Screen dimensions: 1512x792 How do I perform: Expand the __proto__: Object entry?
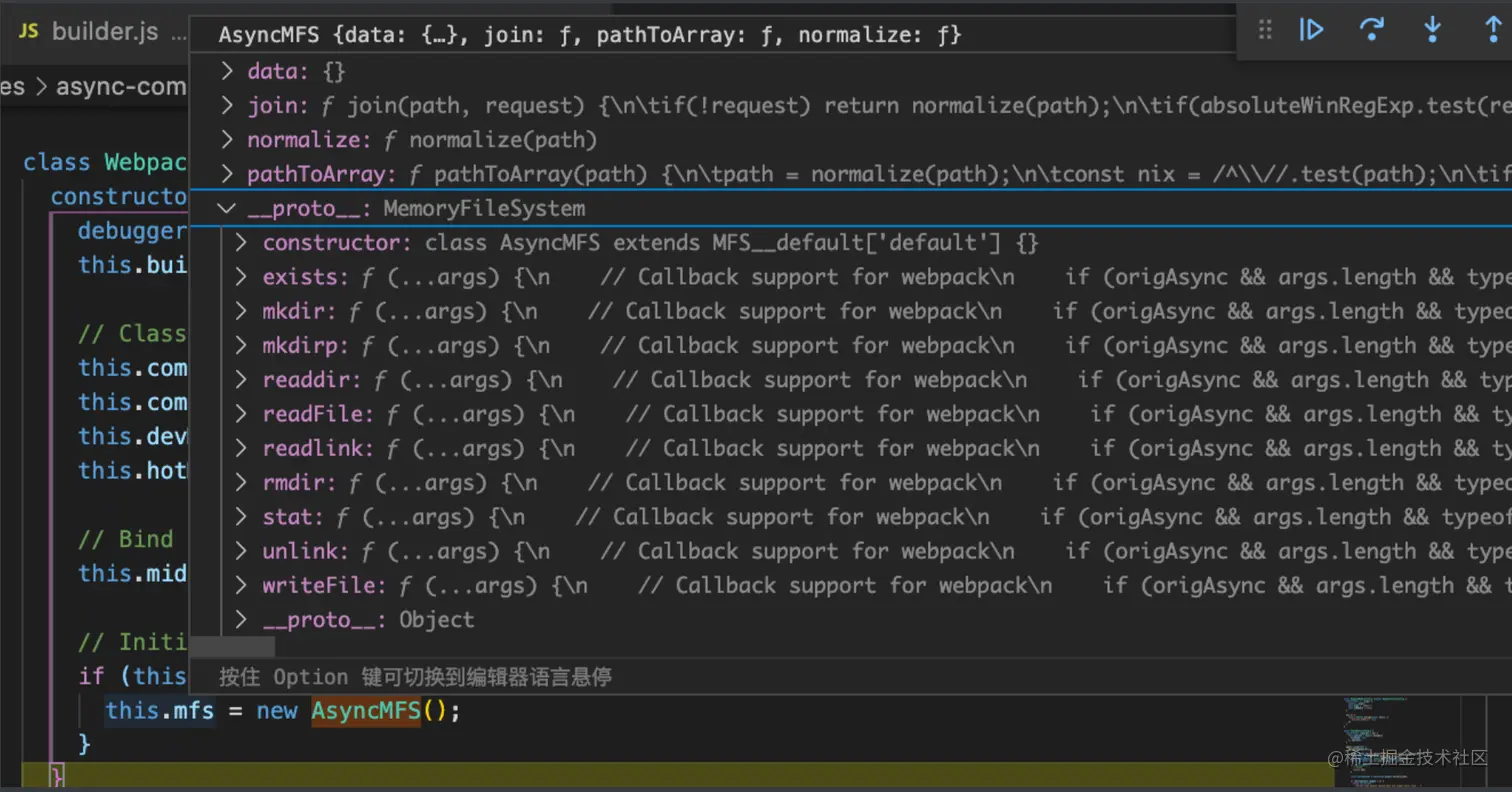[x=241, y=620]
